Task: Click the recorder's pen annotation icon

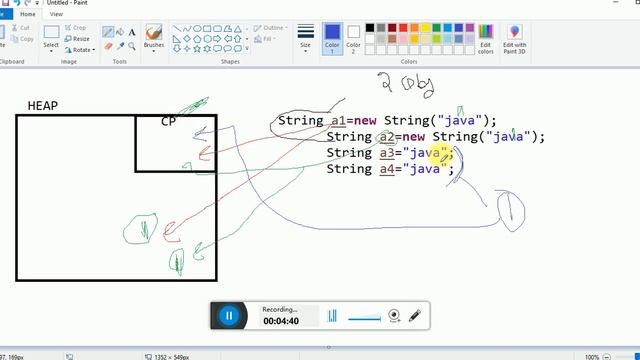Action: pyautogui.click(x=414, y=316)
